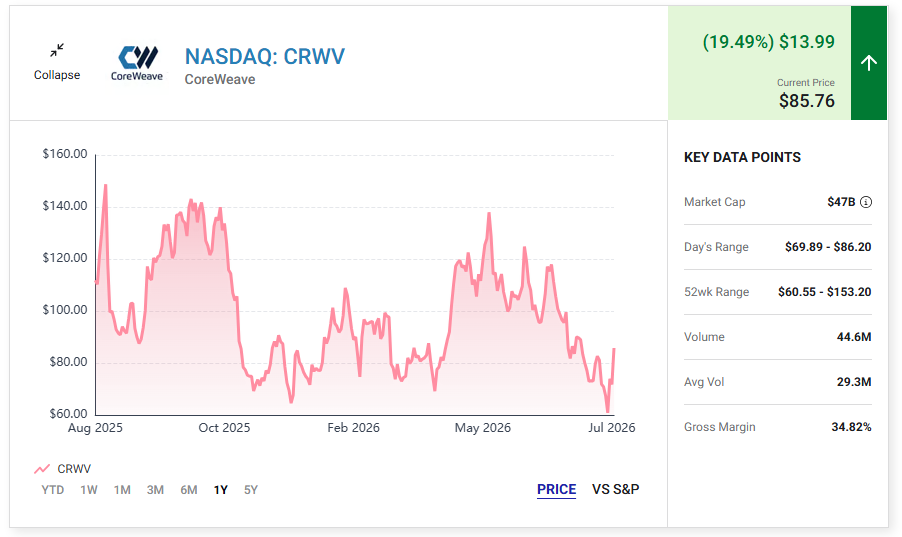The image size is (902, 537).
Task: Click the Market Cap value $47B
Action: coord(841,202)
